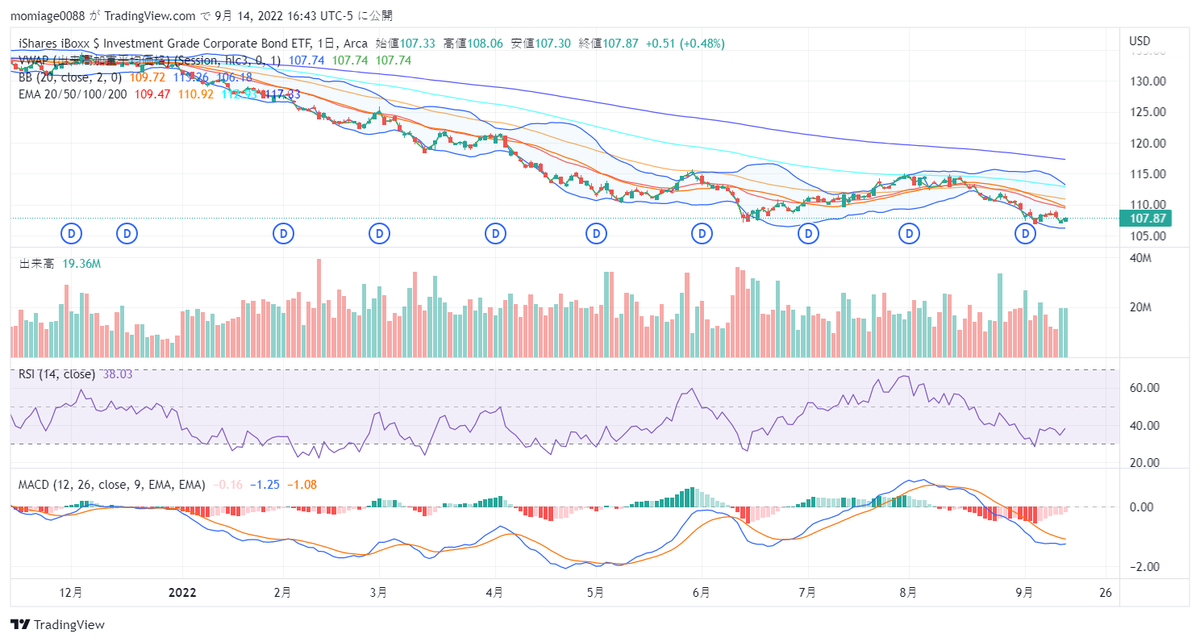1200x642 pixels.
Task: Click the MACD histogram value −0.16
Action: [x=229, y=484]
